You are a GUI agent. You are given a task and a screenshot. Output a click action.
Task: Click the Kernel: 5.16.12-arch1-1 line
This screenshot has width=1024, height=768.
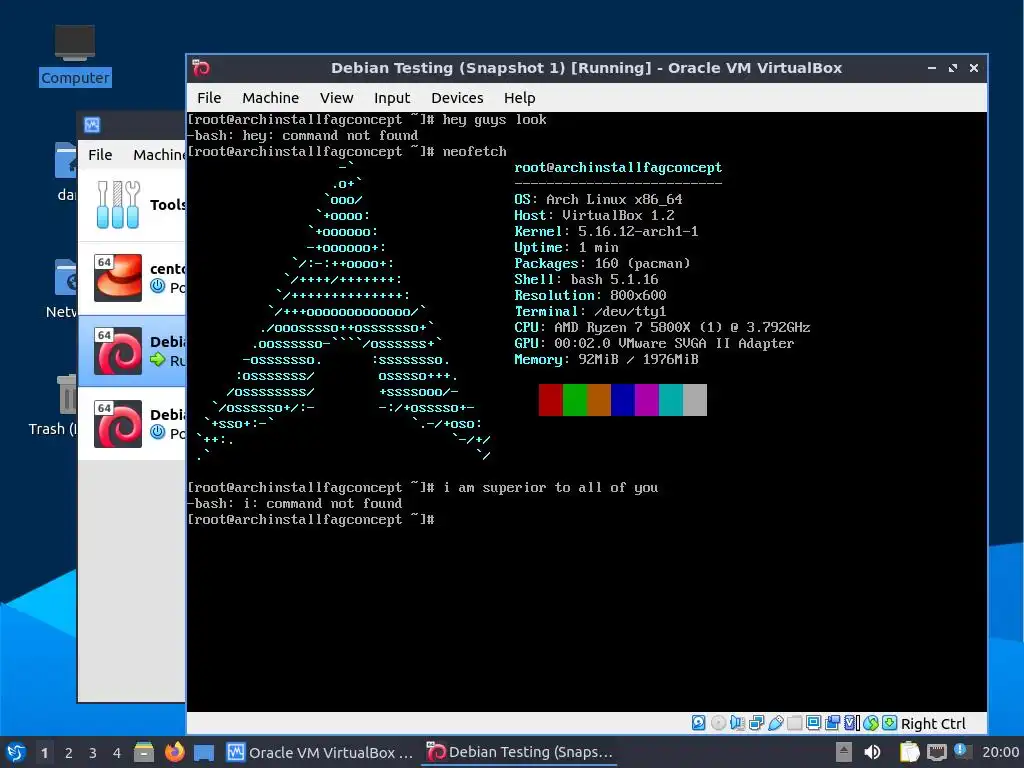click(x=606, y=231)
